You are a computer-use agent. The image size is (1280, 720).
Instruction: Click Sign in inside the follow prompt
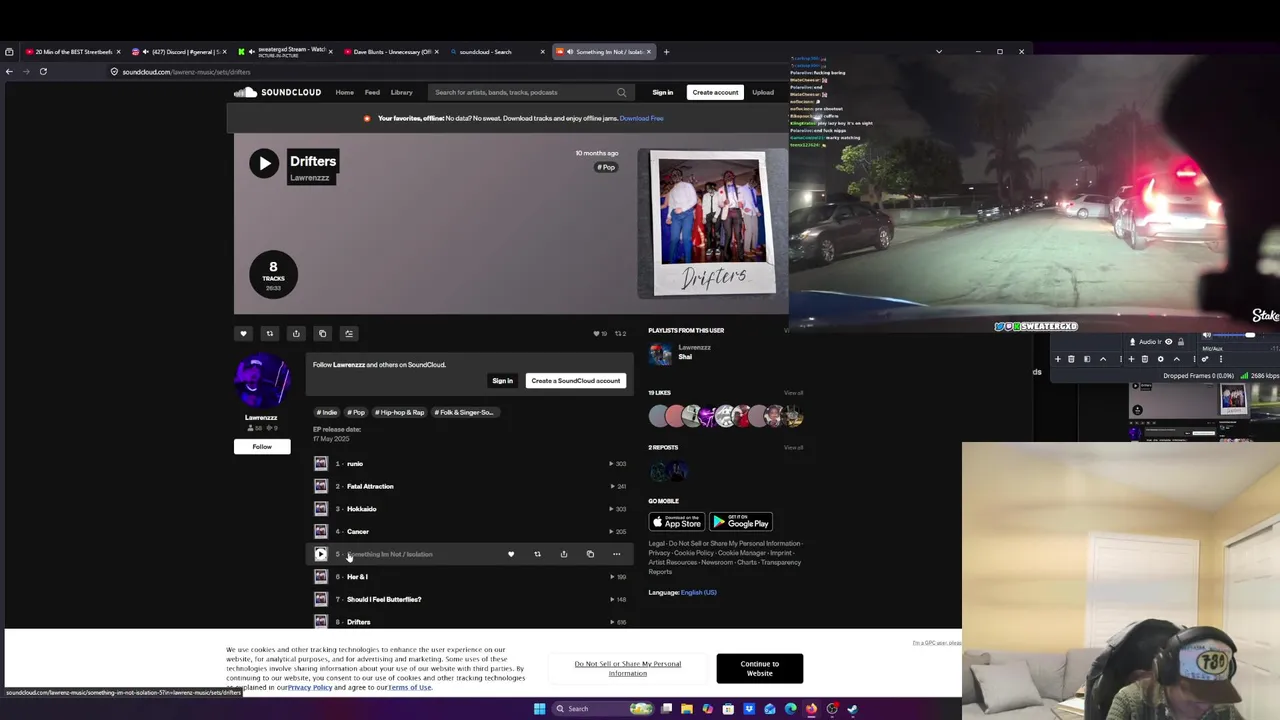tap(502, 380)
